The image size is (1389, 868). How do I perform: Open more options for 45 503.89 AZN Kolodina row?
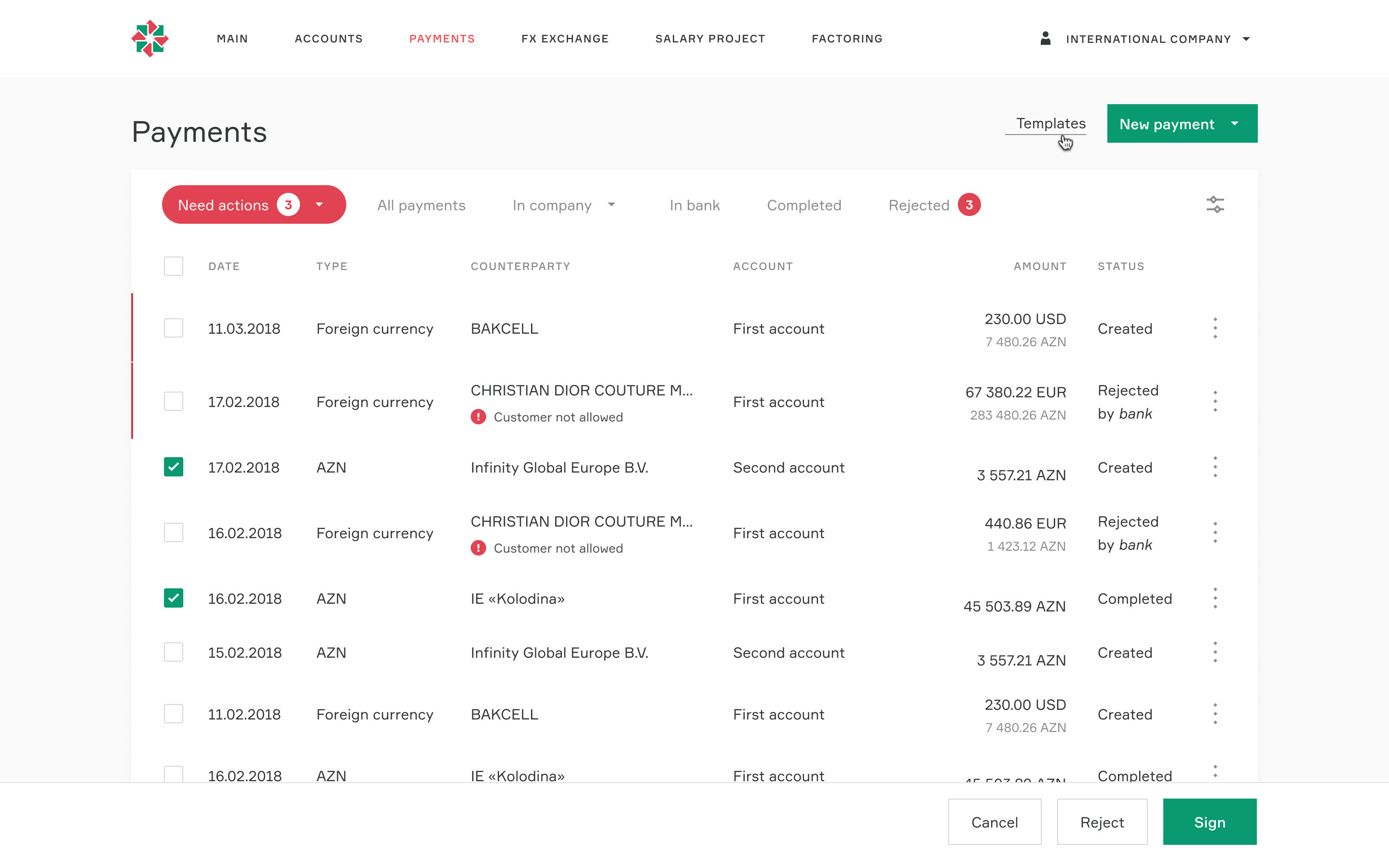point(1215,598)
